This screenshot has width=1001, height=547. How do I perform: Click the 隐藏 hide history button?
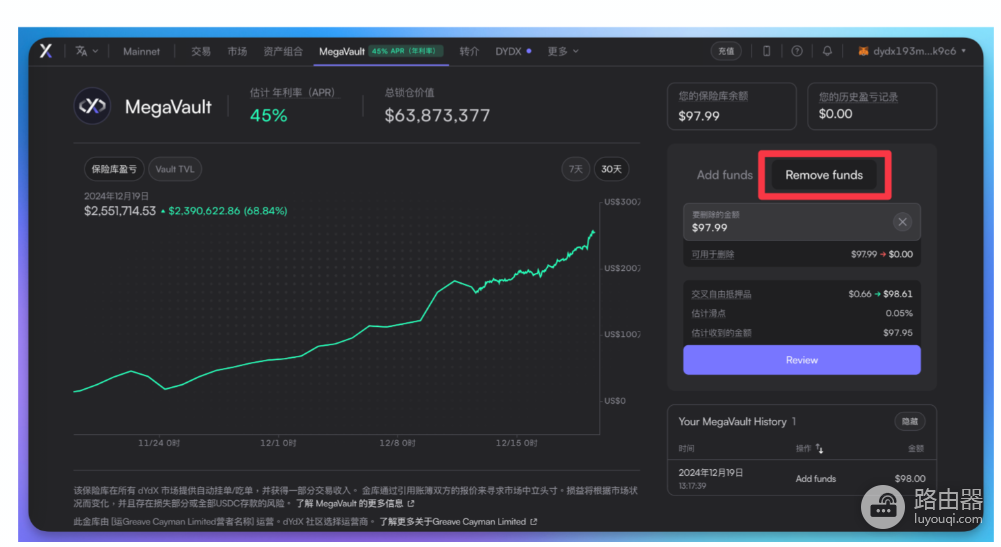[x=910, y=421]
